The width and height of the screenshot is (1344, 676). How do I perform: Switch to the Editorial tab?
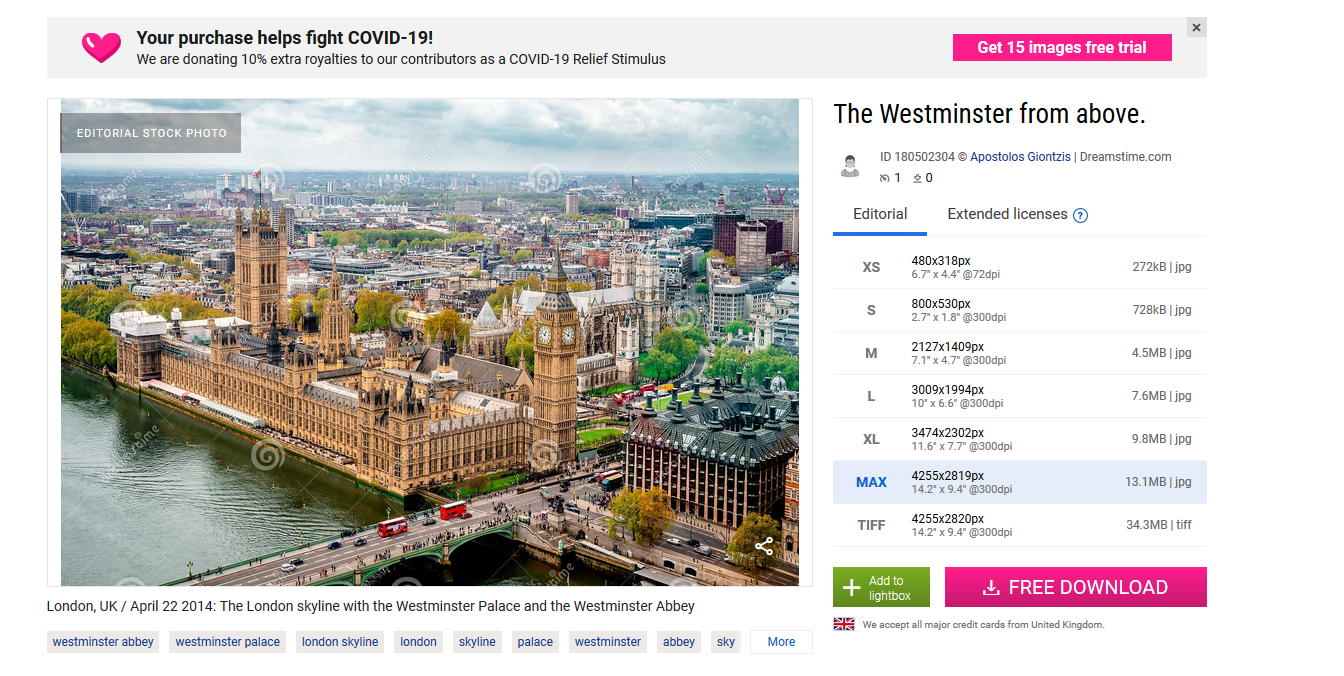880,214
